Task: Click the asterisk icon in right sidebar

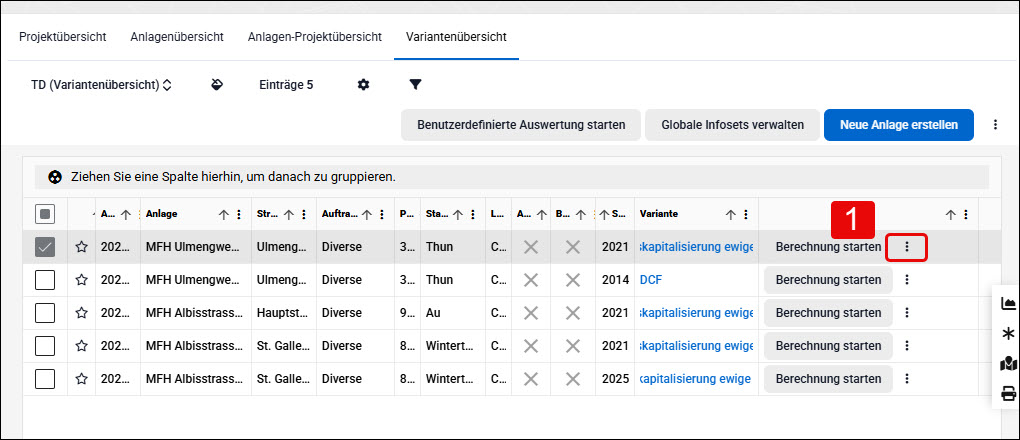Action: coord(1008,334)
